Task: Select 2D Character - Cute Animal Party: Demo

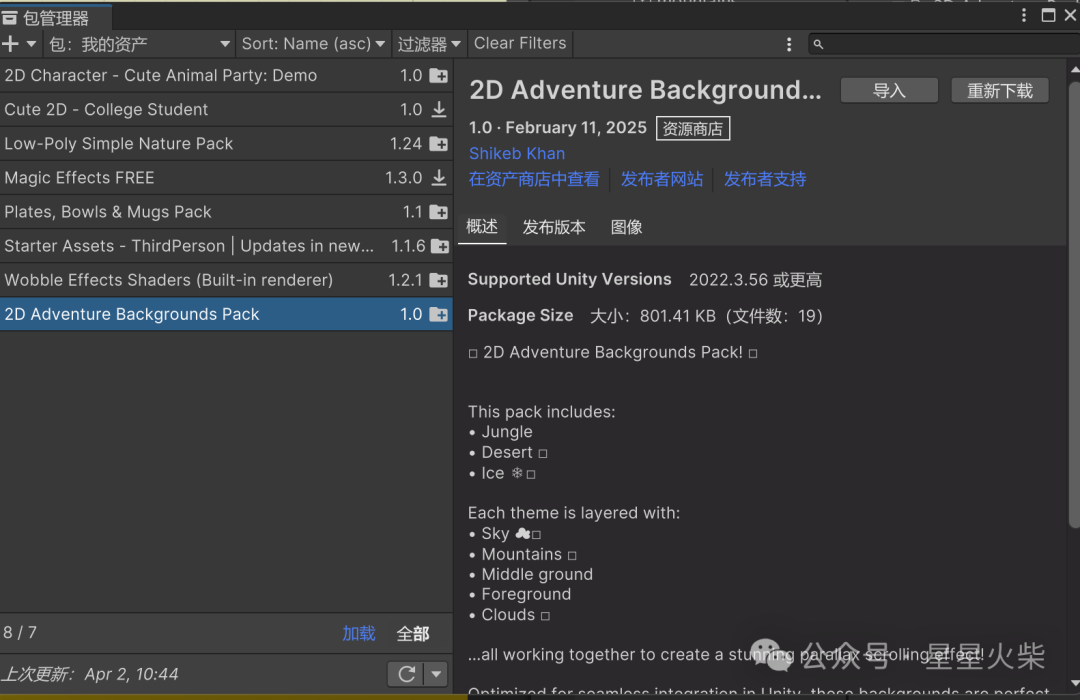Action: [226, 76]
